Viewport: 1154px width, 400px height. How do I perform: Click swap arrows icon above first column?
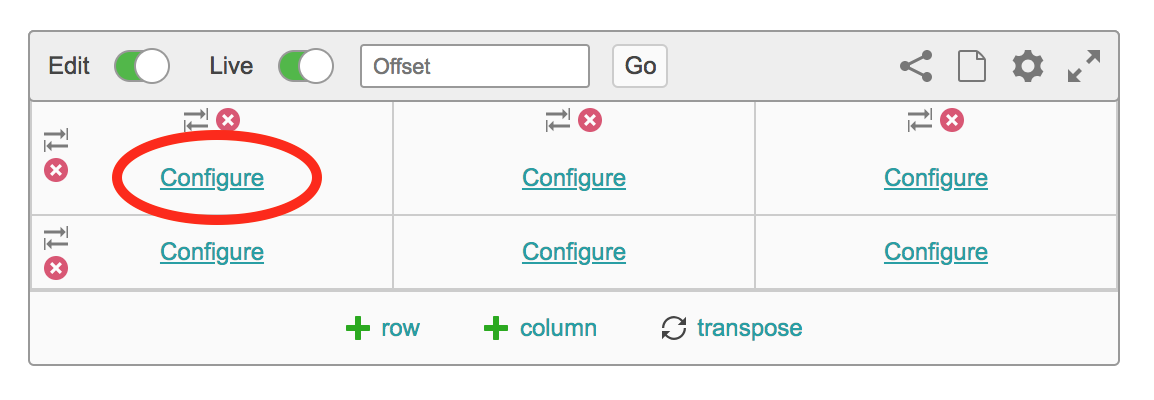pos(197,119)
